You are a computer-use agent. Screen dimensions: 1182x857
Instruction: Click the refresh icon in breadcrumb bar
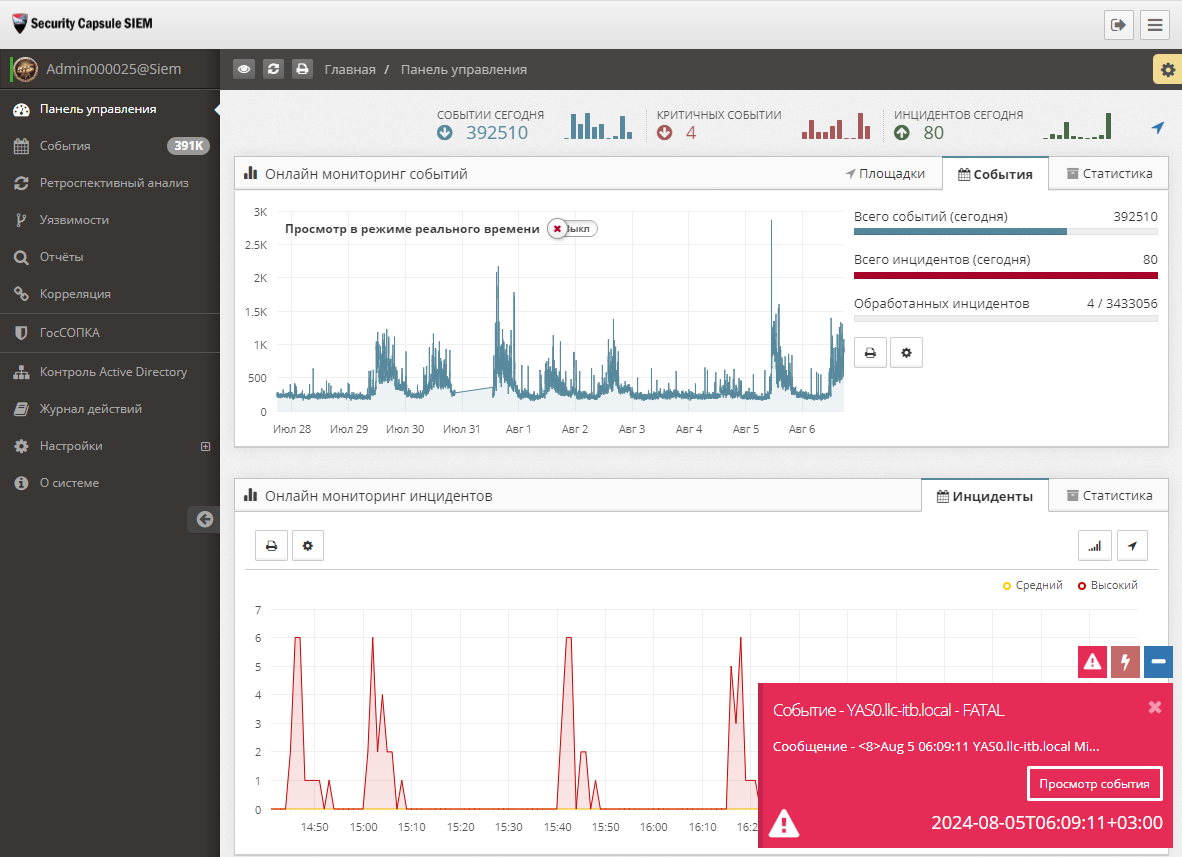point(273,69)
